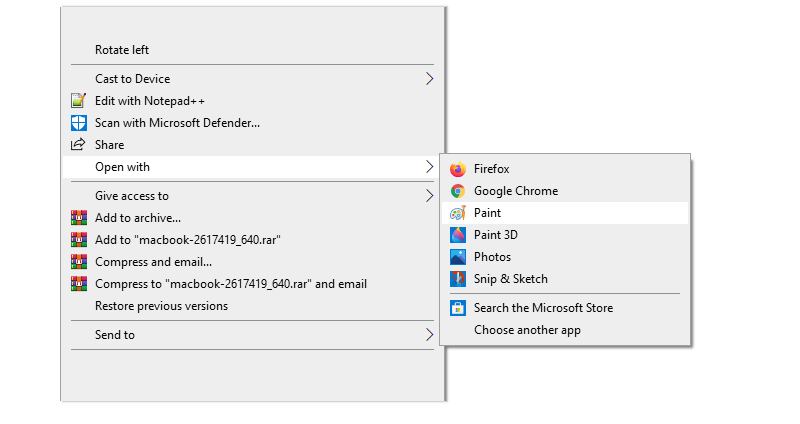Expand the Send to submenu arrow
Viewport: 800px width, 424px height.
tap(430, 335)
